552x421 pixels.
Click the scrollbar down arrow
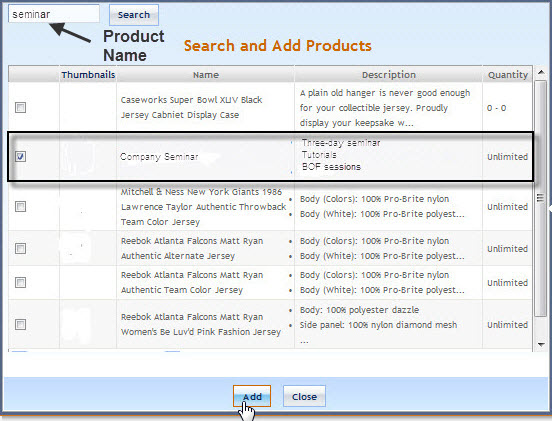click(x=541, y=344)
